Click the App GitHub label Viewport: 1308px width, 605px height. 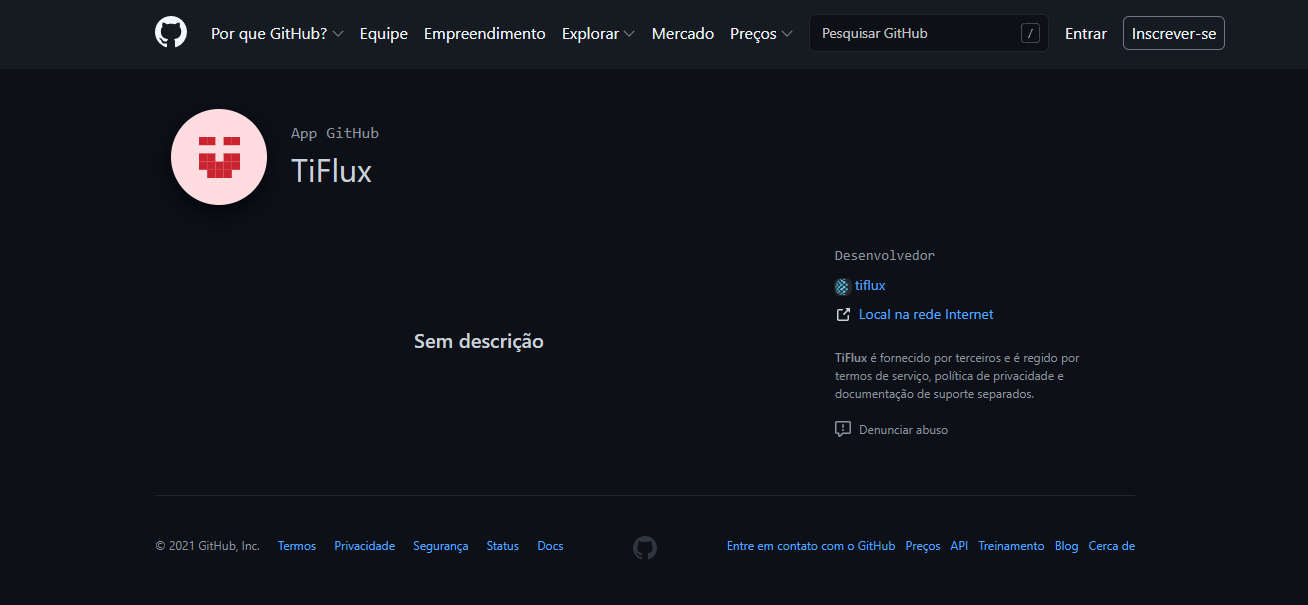pos(335,133)
